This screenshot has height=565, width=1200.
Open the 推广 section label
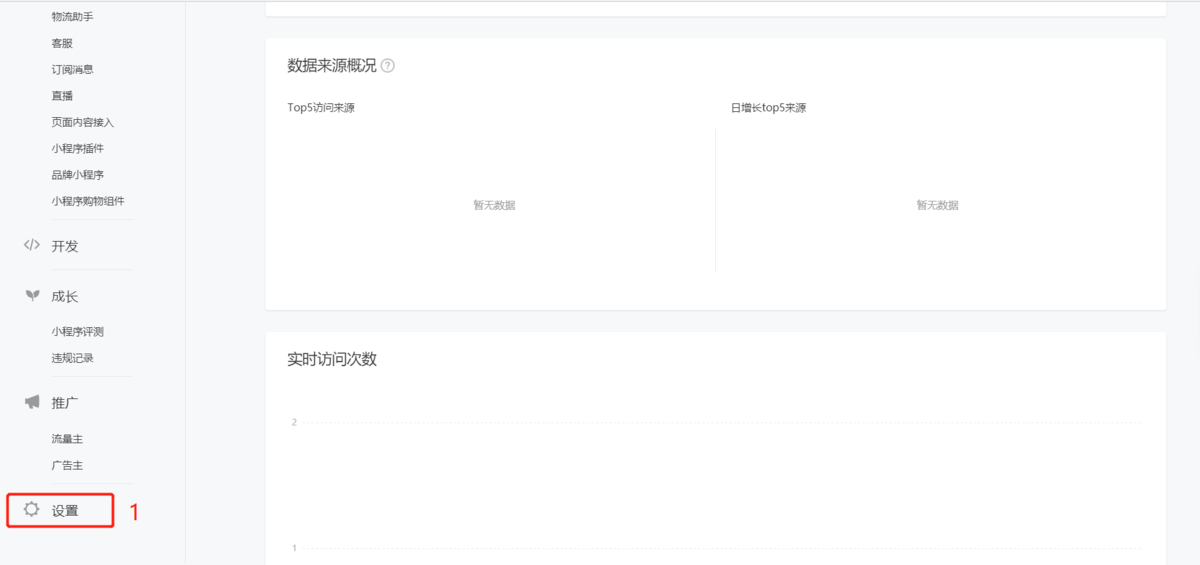click(65, 403)
